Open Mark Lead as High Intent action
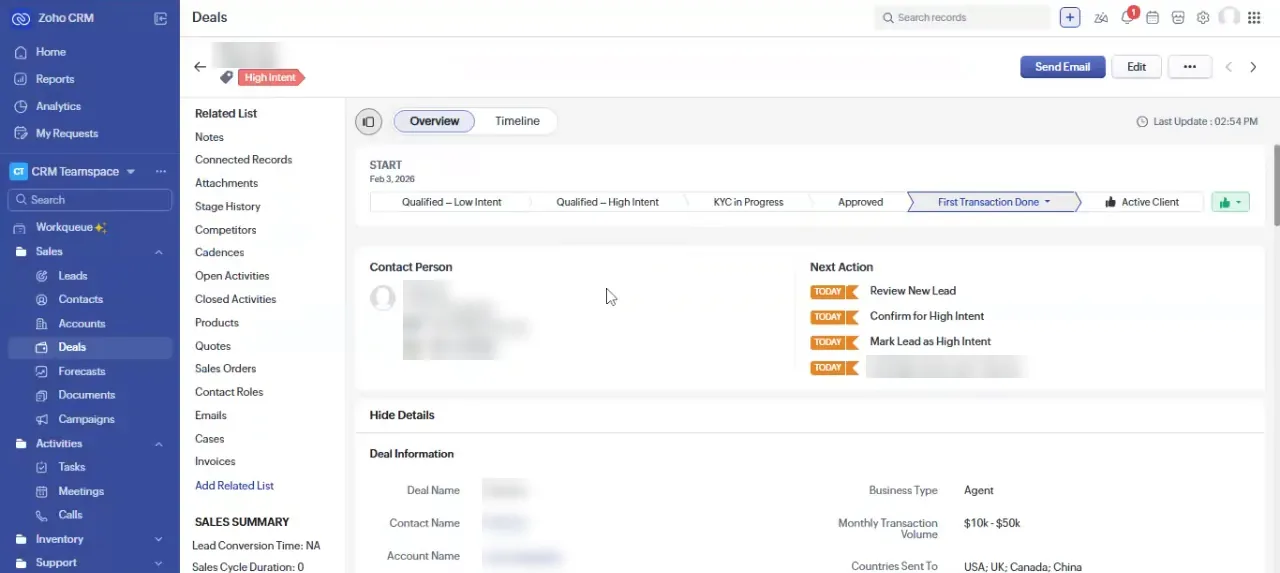 tap(930, 342)
